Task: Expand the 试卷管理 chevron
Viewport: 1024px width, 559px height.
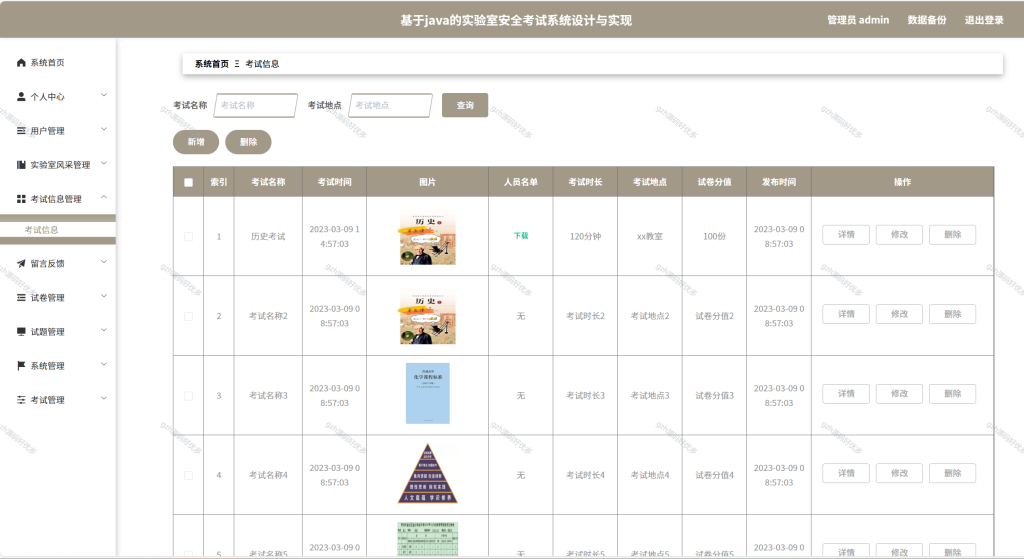Action: point(104,296)
